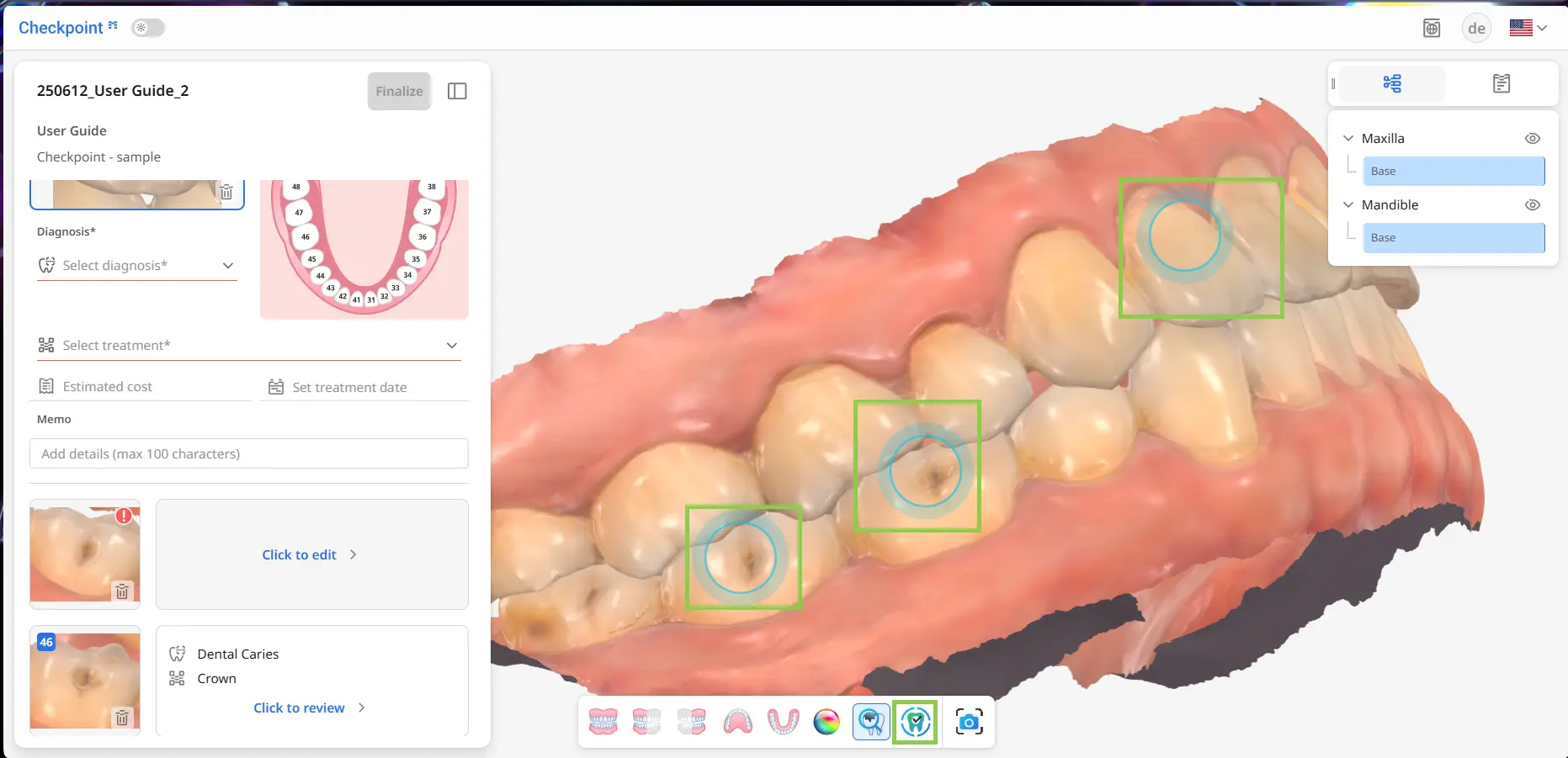Click the 'Click to review' link
The width and height of the screenshot is (1568, 758).
click(309, 708)
